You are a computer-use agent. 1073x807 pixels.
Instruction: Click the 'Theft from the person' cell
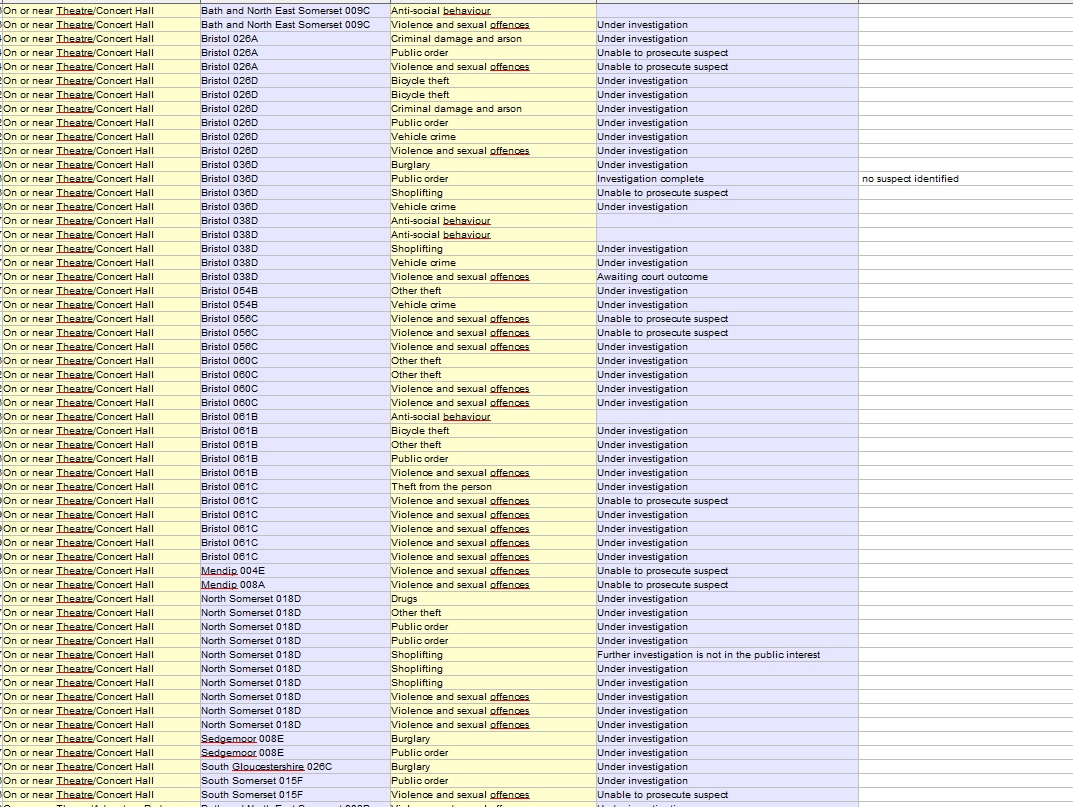click(441, 487)
